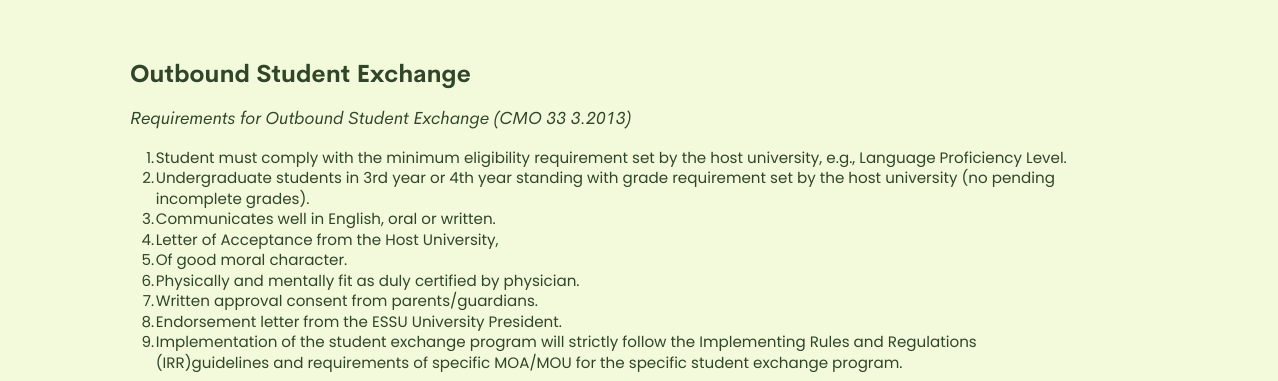Select written approval consent from parents item

coord(347,301)
